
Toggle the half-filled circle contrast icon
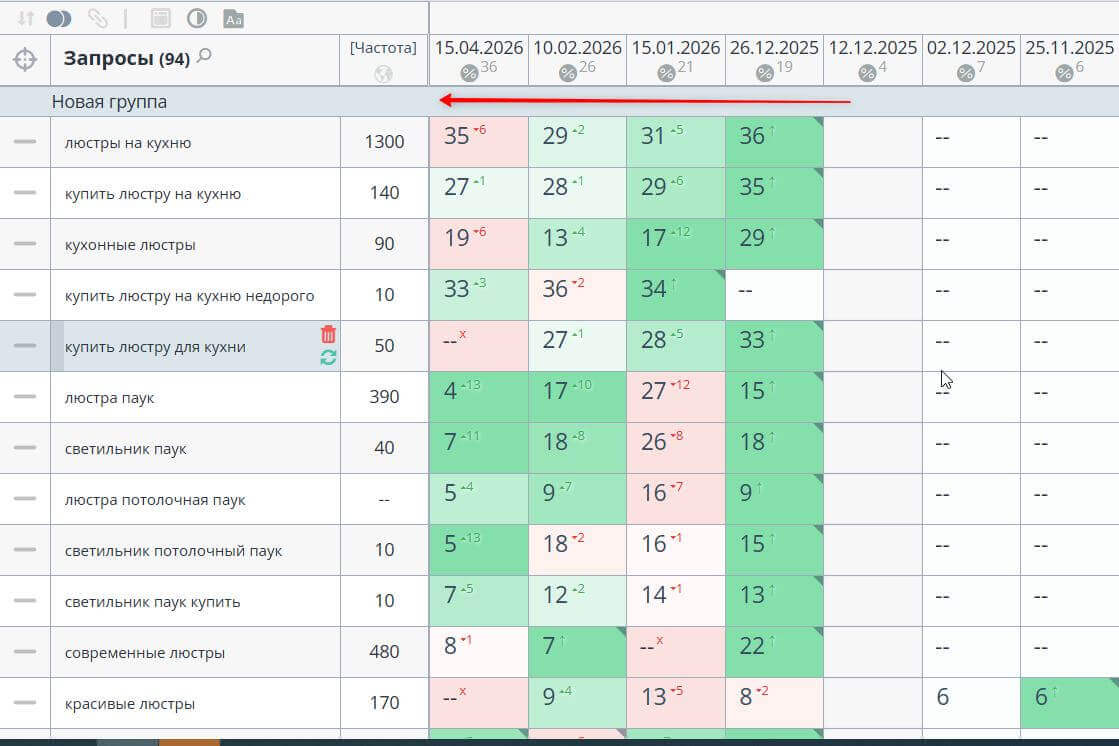coord(196,18)
